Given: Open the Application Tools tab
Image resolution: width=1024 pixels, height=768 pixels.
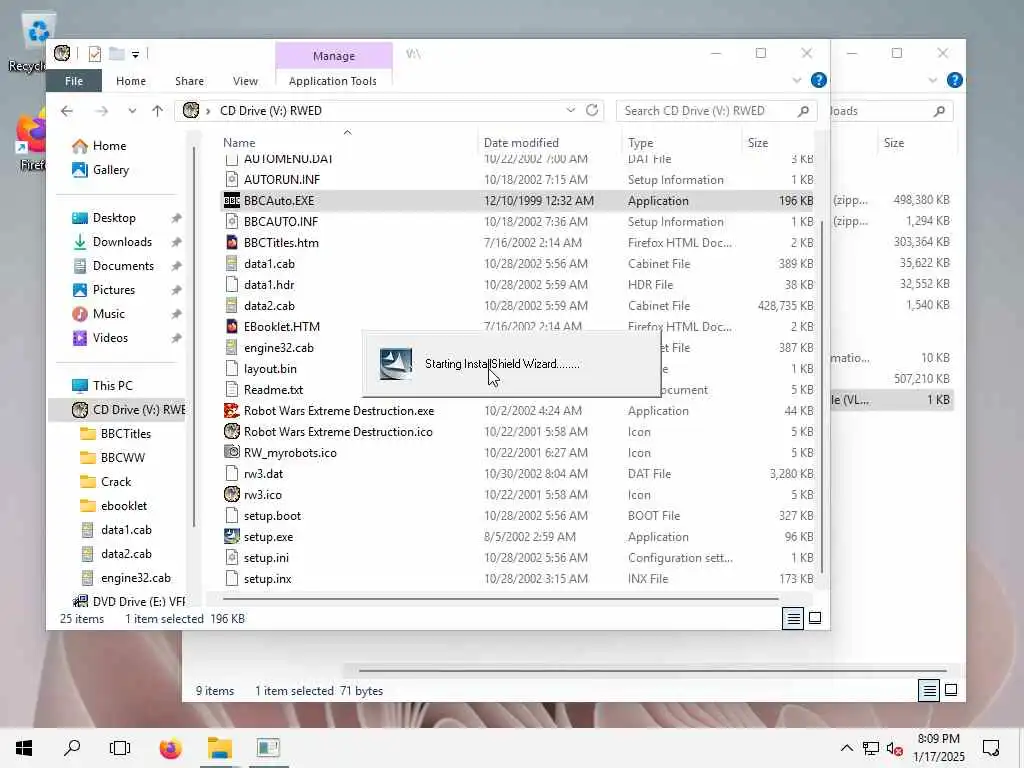Looking at the screenshot, I should [x=332, y=81].
